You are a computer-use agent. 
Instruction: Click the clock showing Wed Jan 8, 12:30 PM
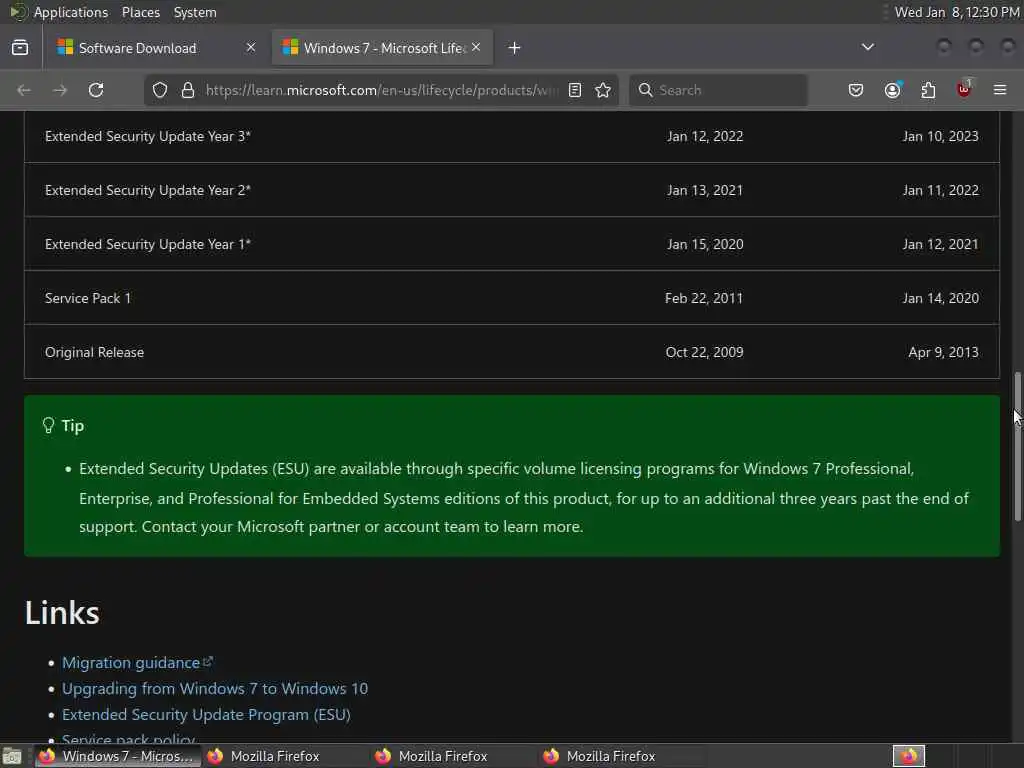coord(957,12)
